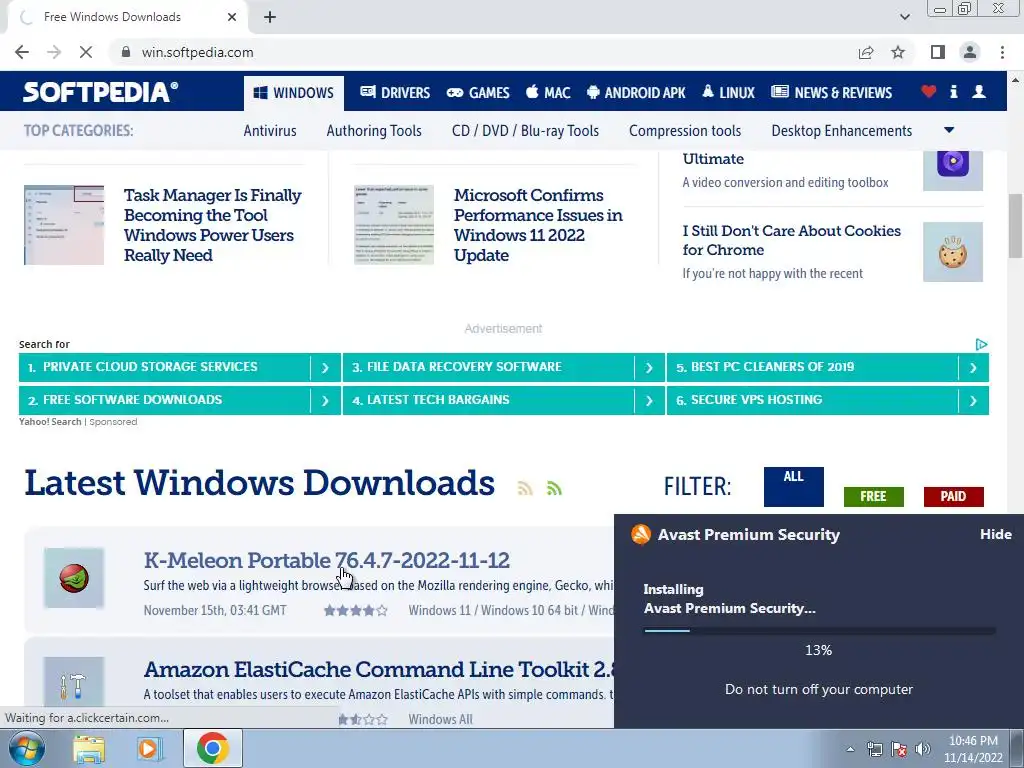
Task: Click the address bar URL
Action: [x=197, y=52]
